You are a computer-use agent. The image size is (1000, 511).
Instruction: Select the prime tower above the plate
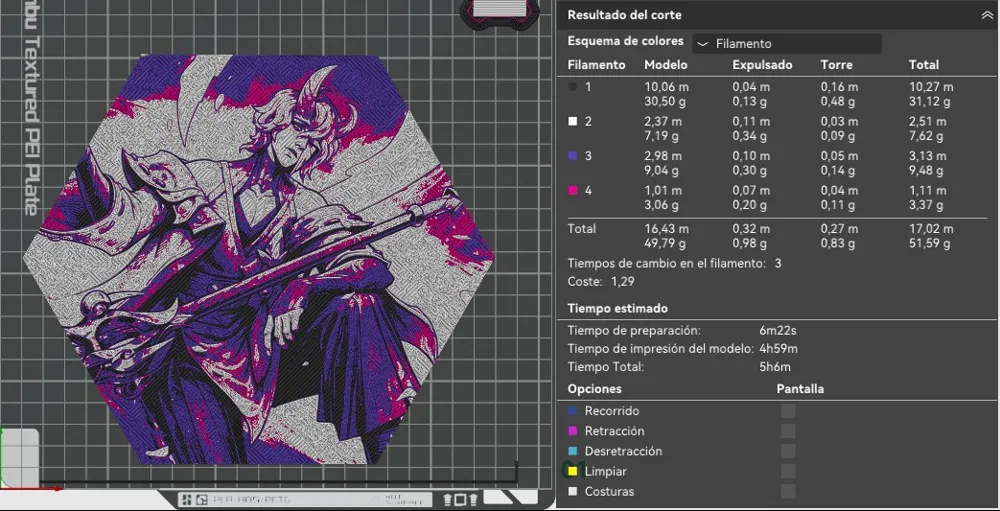tap(499, 14)
